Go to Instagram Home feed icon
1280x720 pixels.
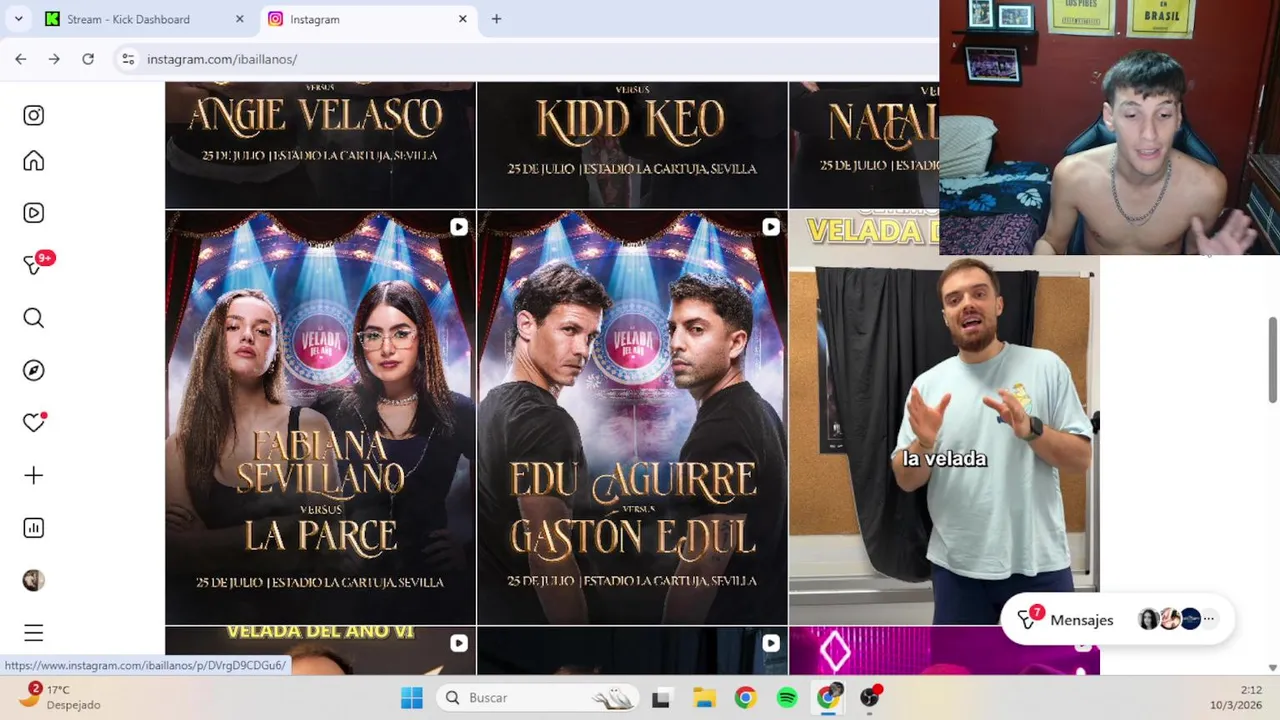[34, 161]
